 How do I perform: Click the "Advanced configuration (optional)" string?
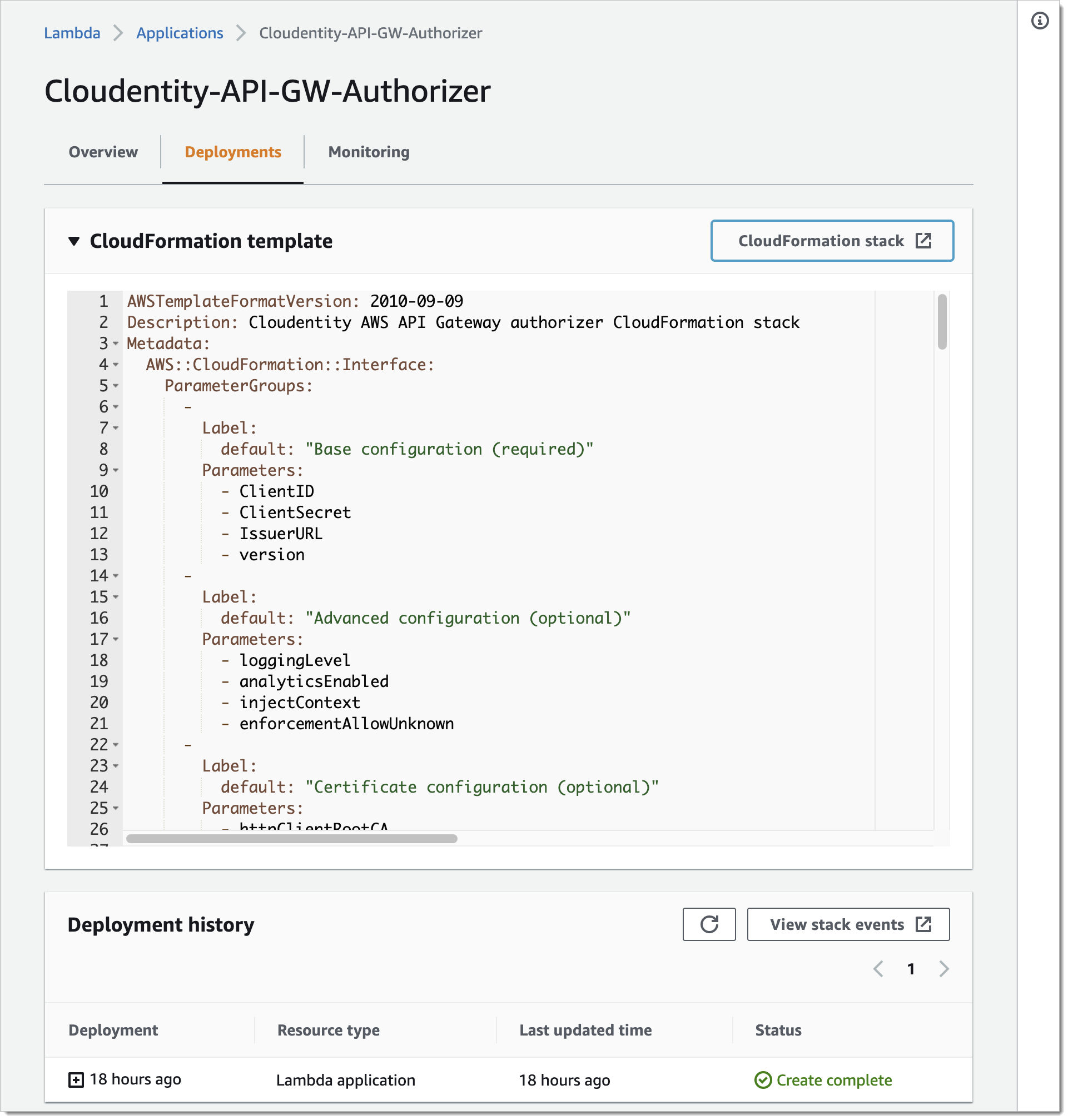[x=468, y=618]
